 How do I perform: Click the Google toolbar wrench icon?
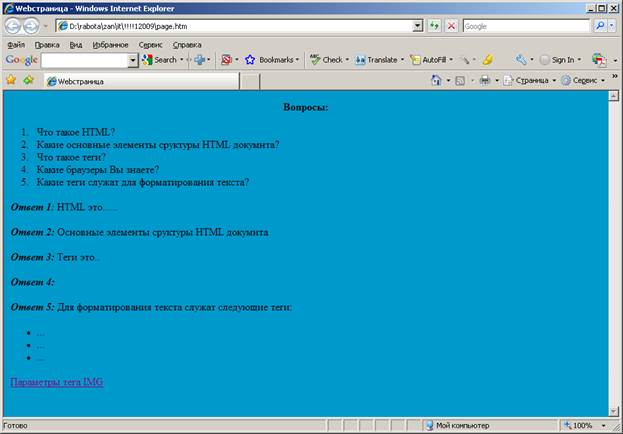[521, 60]
